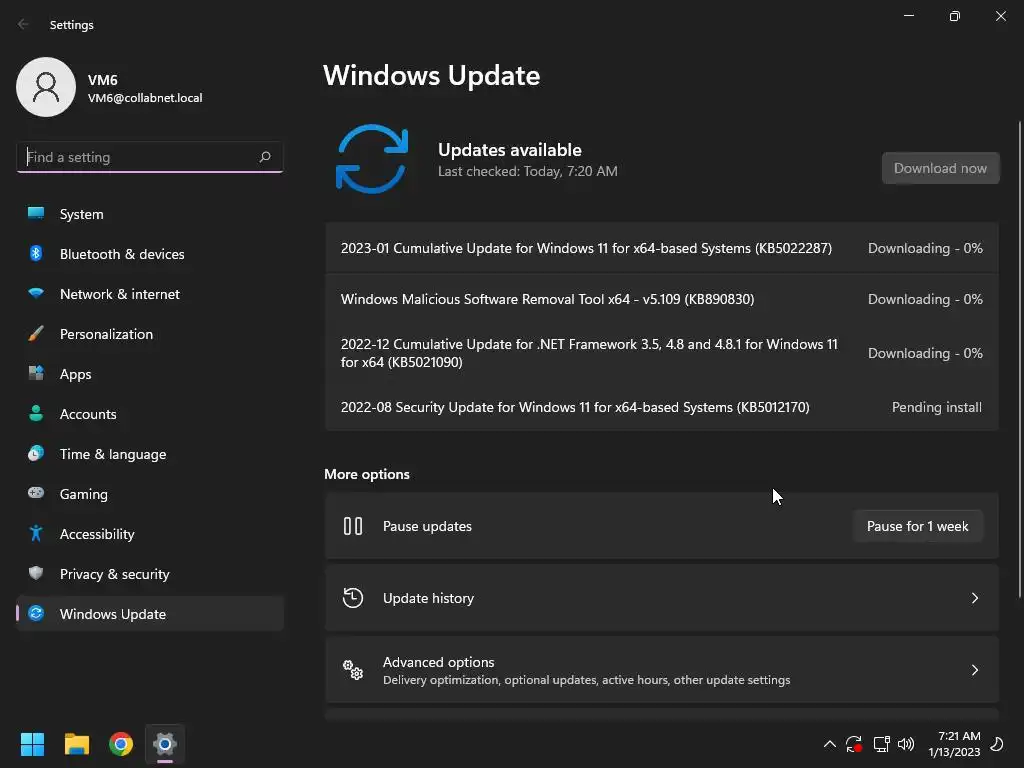
Task: Click the moon focus icon in system tray
Action: [x=997, y=744]
